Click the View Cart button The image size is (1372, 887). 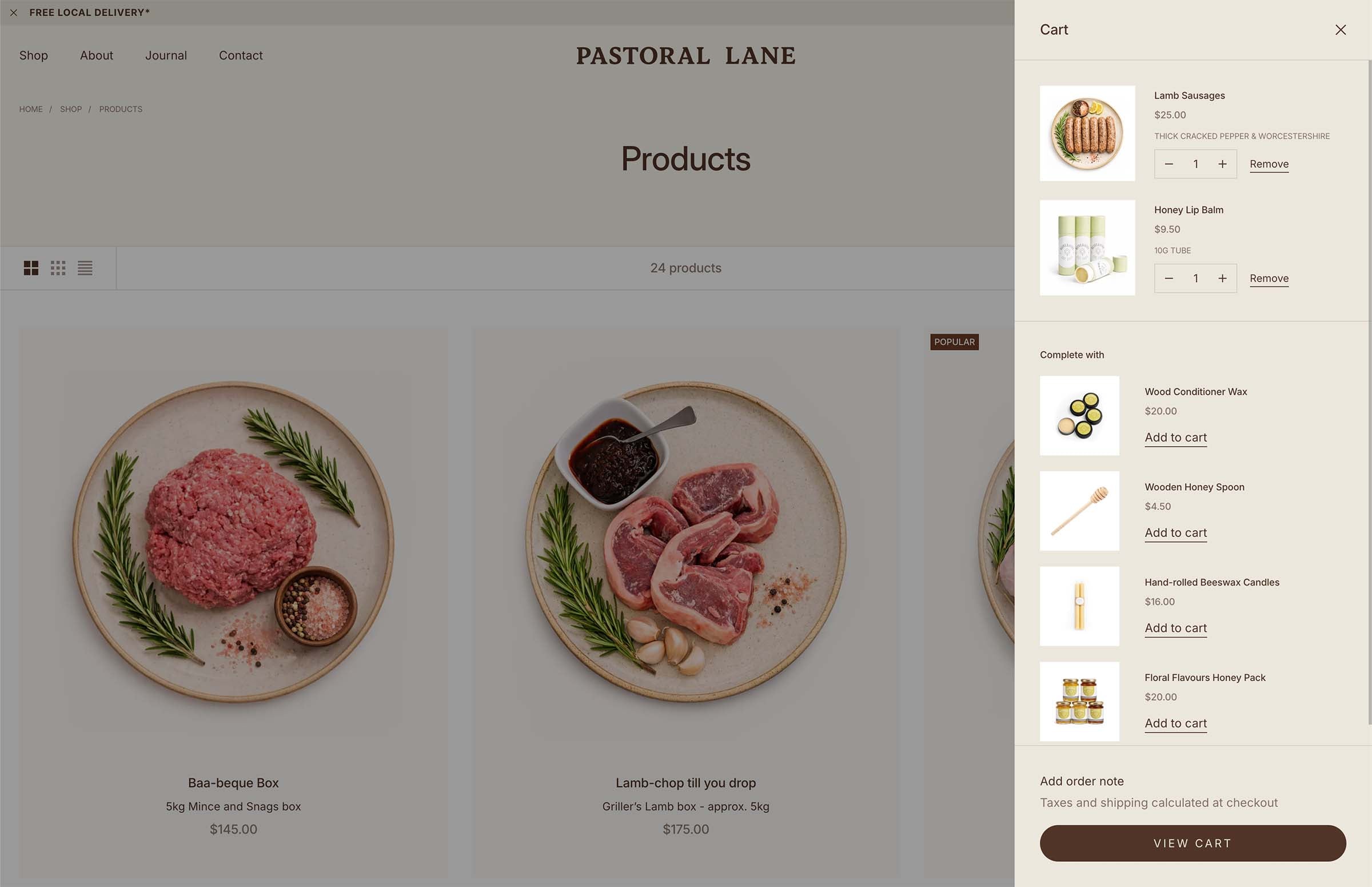point(1193,843)
